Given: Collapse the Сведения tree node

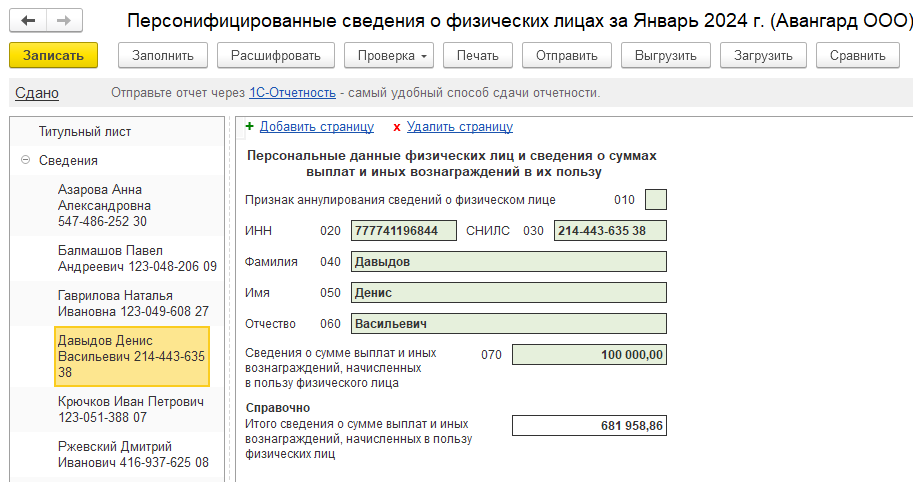Looking at the screenshot, I should 25,160.
